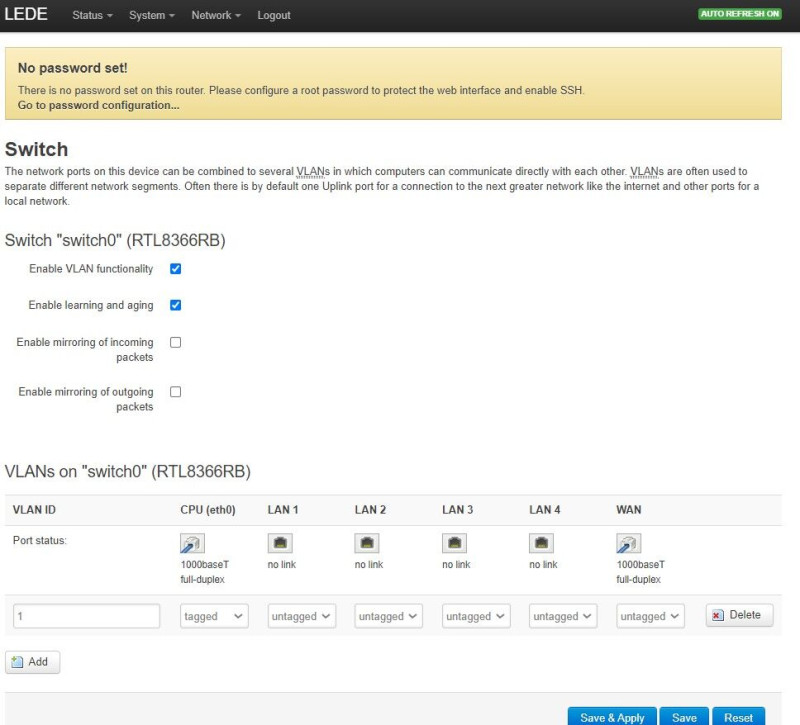Toggle the Auto Refresh On badge

740,14
